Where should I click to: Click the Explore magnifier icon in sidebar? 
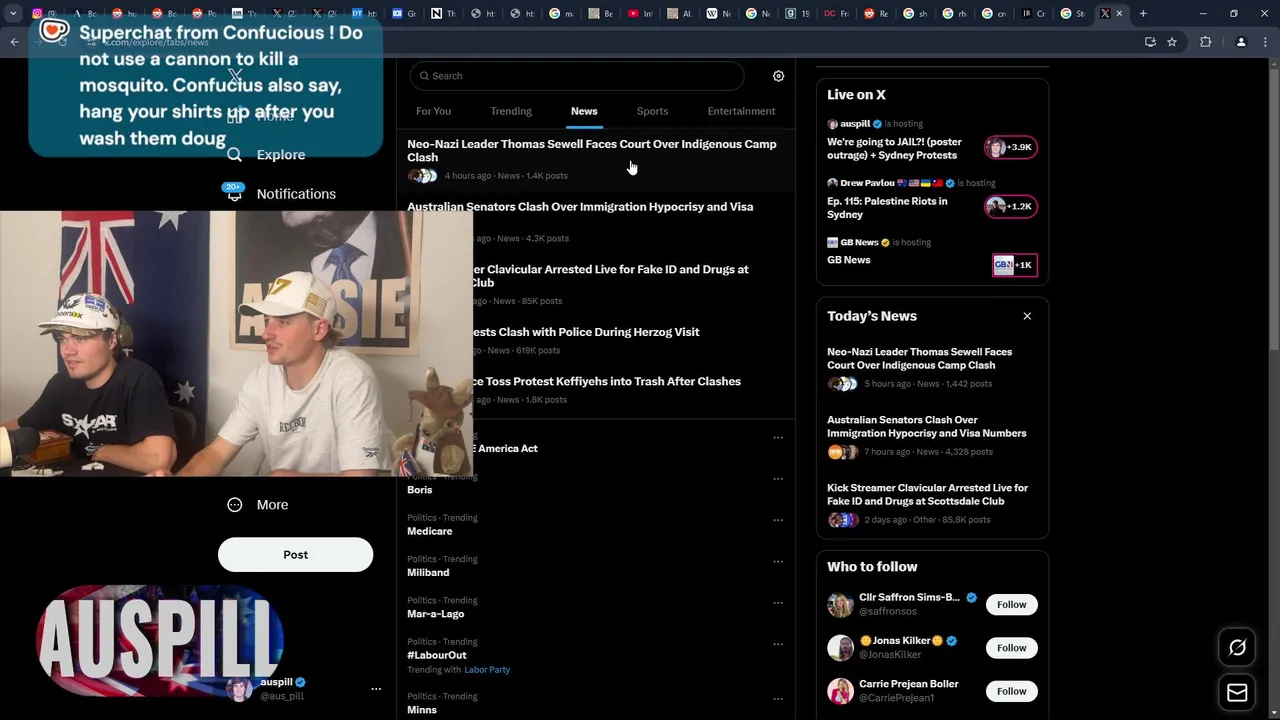(x=234, y=155)
